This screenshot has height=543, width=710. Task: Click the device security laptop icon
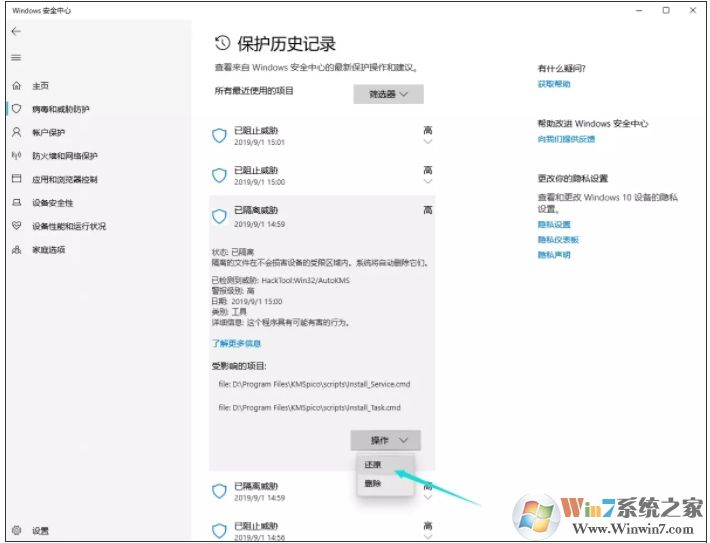pos(17,202)
